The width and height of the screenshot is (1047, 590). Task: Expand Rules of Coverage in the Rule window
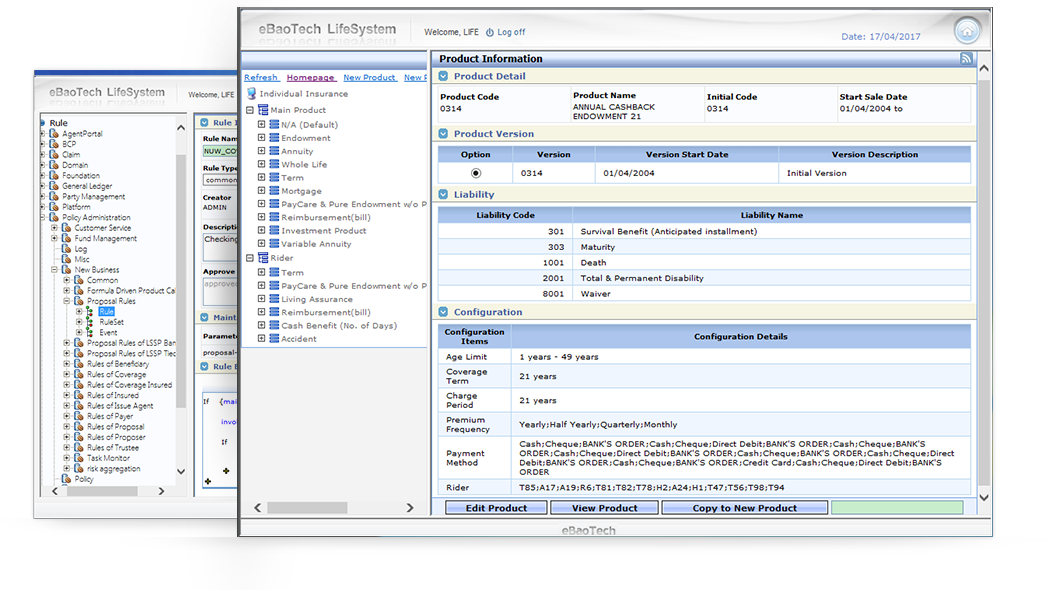click(67, 374)
